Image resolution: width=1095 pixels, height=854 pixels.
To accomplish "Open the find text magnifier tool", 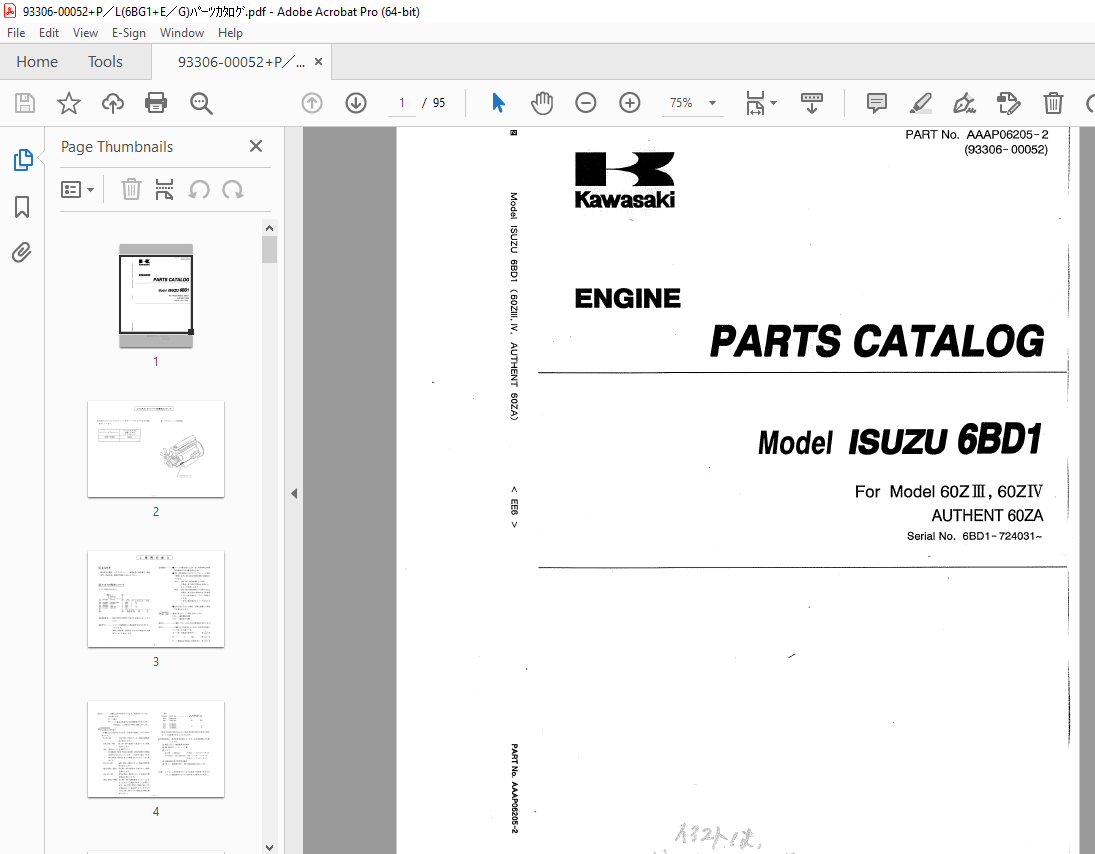I will (201, 103).
